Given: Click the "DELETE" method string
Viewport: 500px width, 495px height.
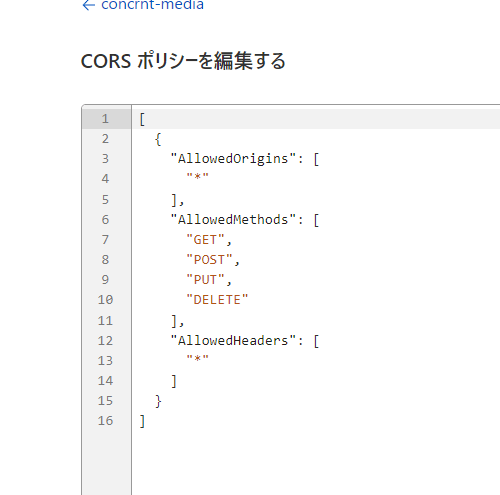Looking at the screenshot, I should point(217,300).
